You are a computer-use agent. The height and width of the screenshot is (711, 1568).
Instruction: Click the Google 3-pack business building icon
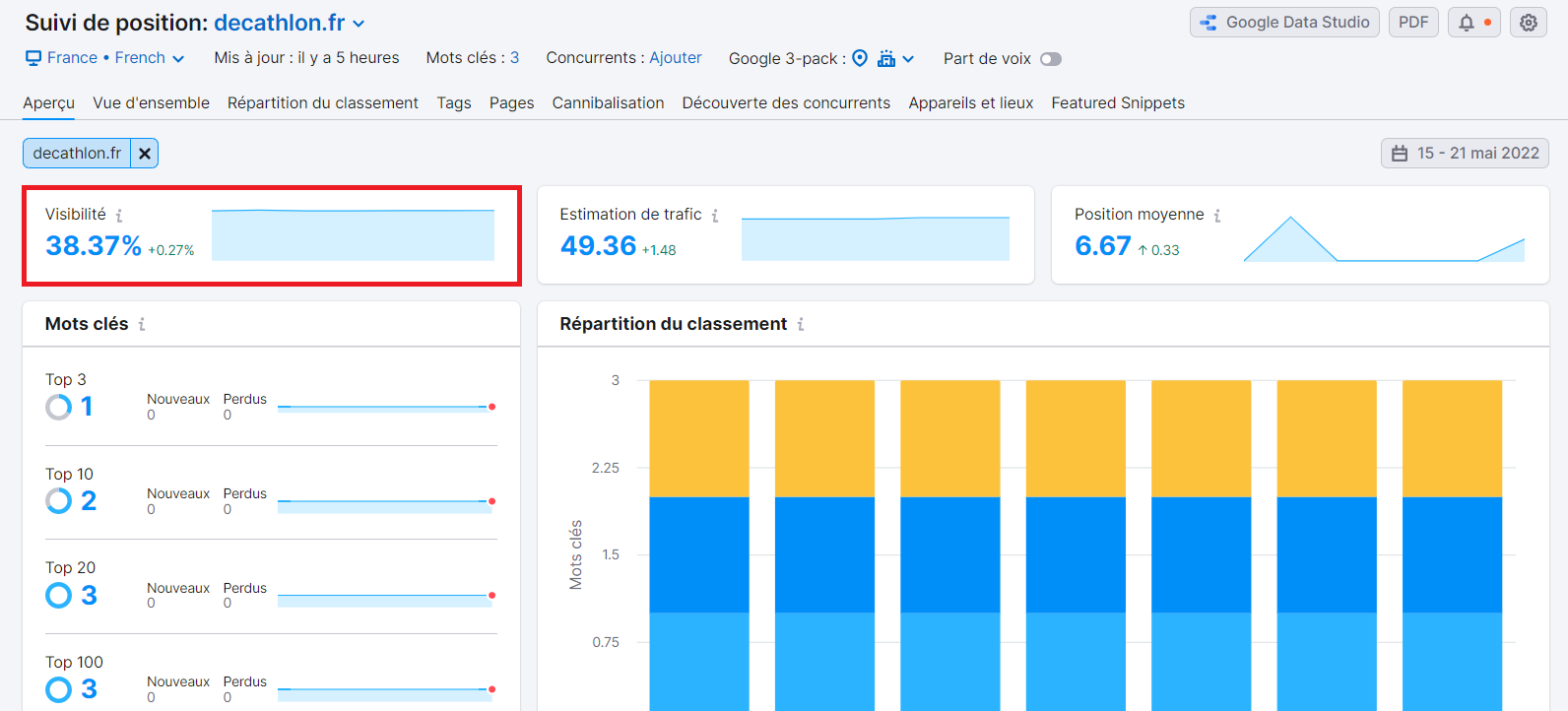click(x=886, y=58)
